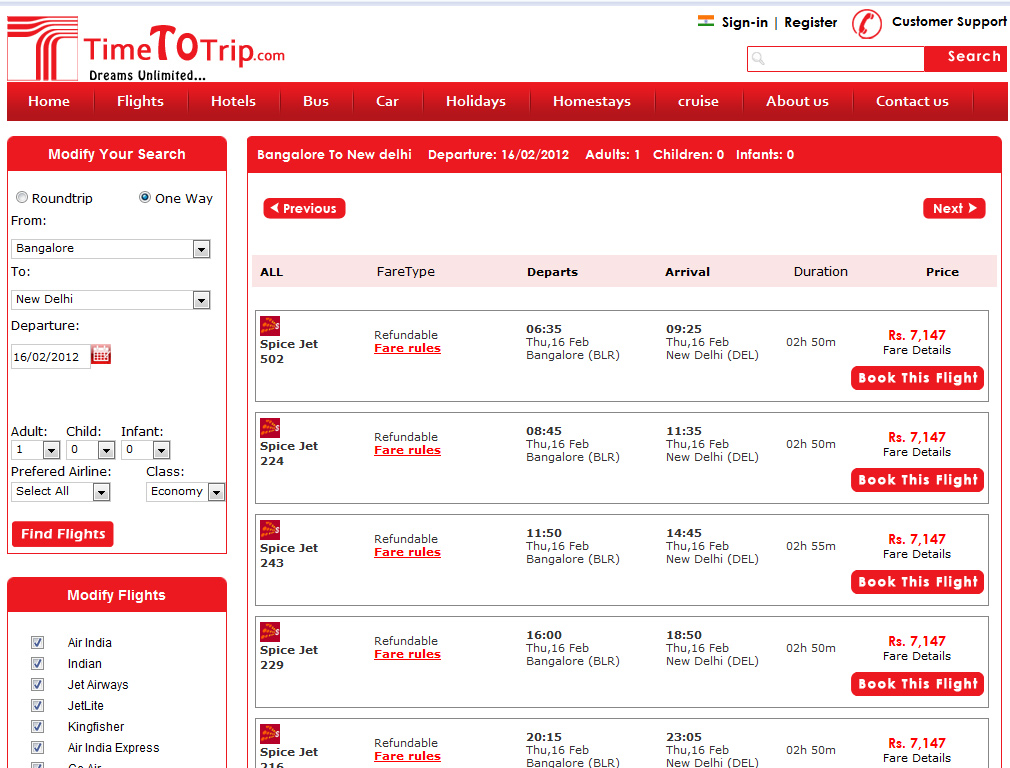The image size is (1010, 768).
Task: View Fare Details for Spice Jet 502
Action: (x=917, y=350)
